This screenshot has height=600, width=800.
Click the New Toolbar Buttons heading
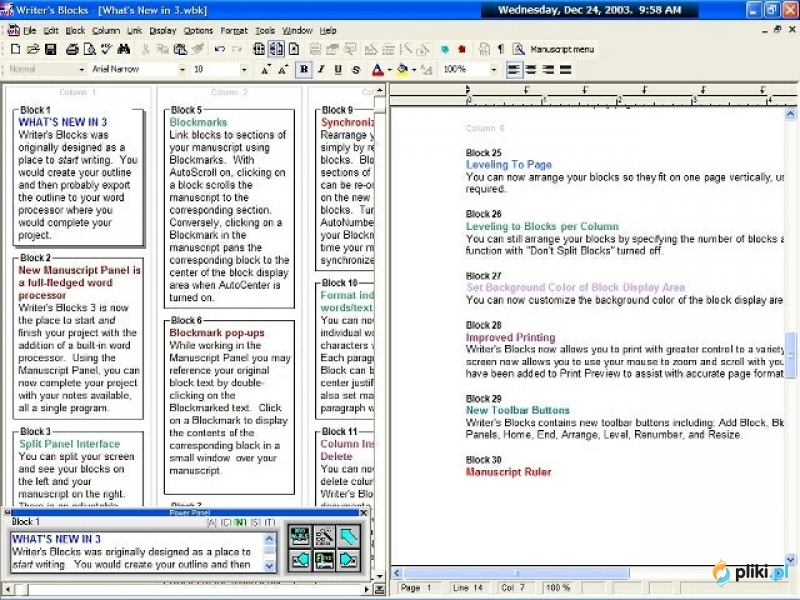tap(517, 410)
